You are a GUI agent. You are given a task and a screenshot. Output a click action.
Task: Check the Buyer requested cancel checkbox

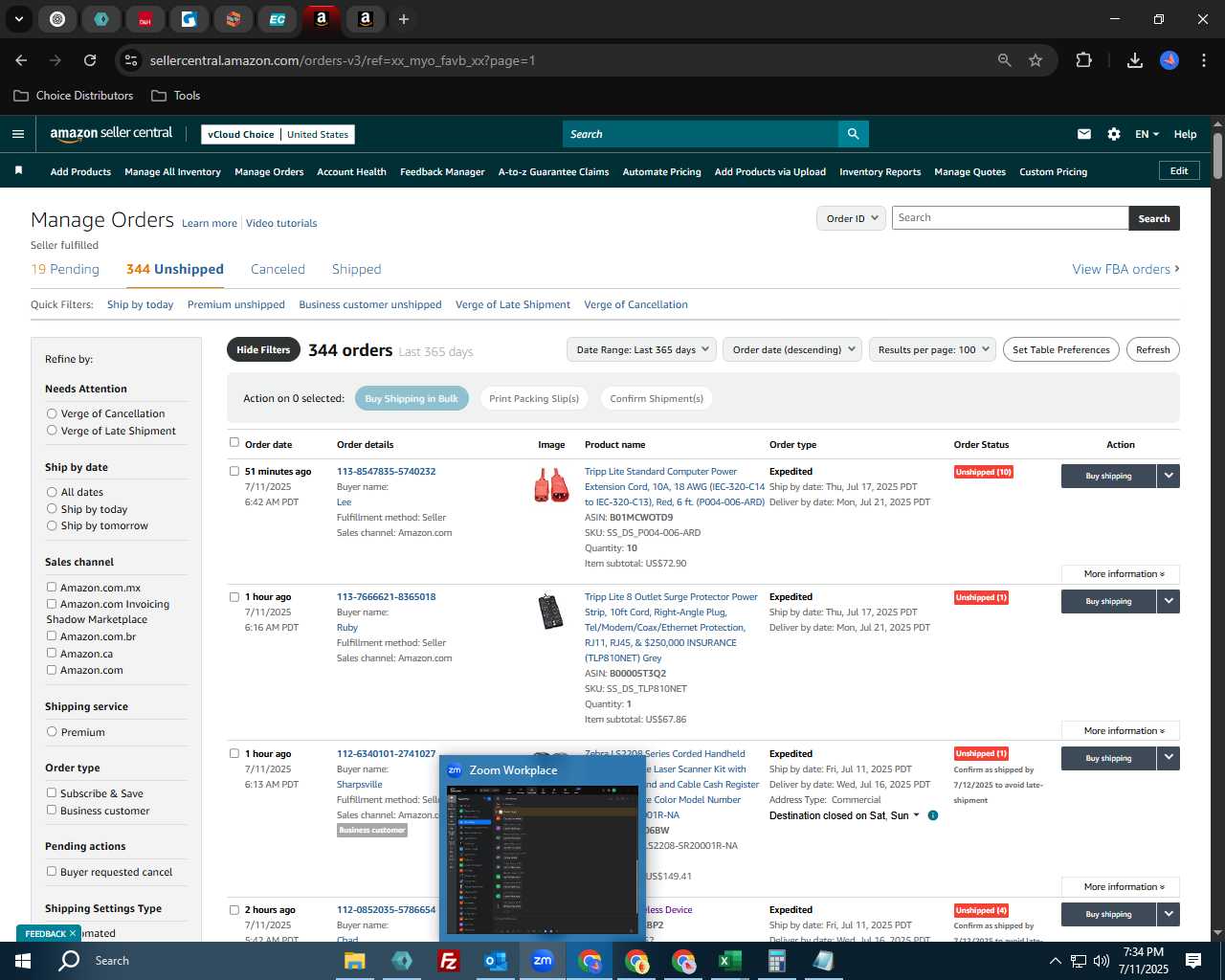point(52,872)
